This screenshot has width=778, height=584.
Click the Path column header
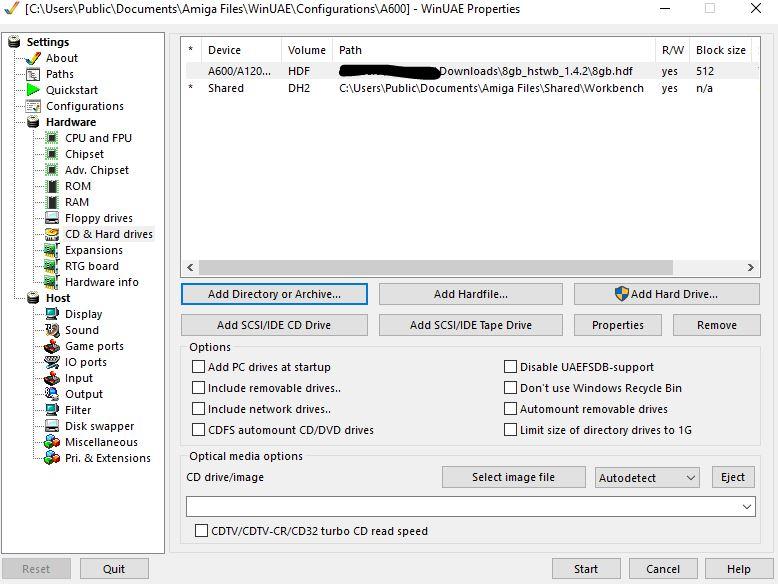[494, 50]
